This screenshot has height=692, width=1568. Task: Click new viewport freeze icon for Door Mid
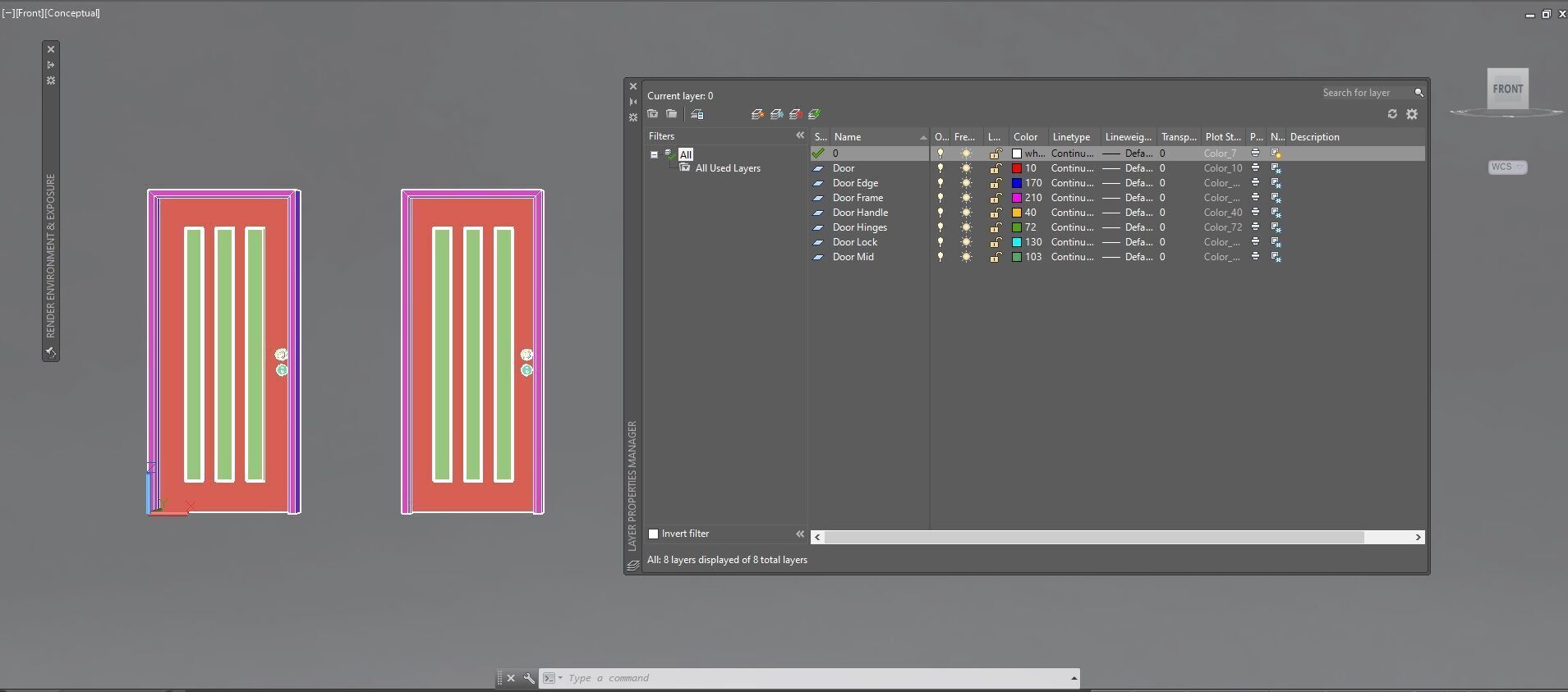1276,257
